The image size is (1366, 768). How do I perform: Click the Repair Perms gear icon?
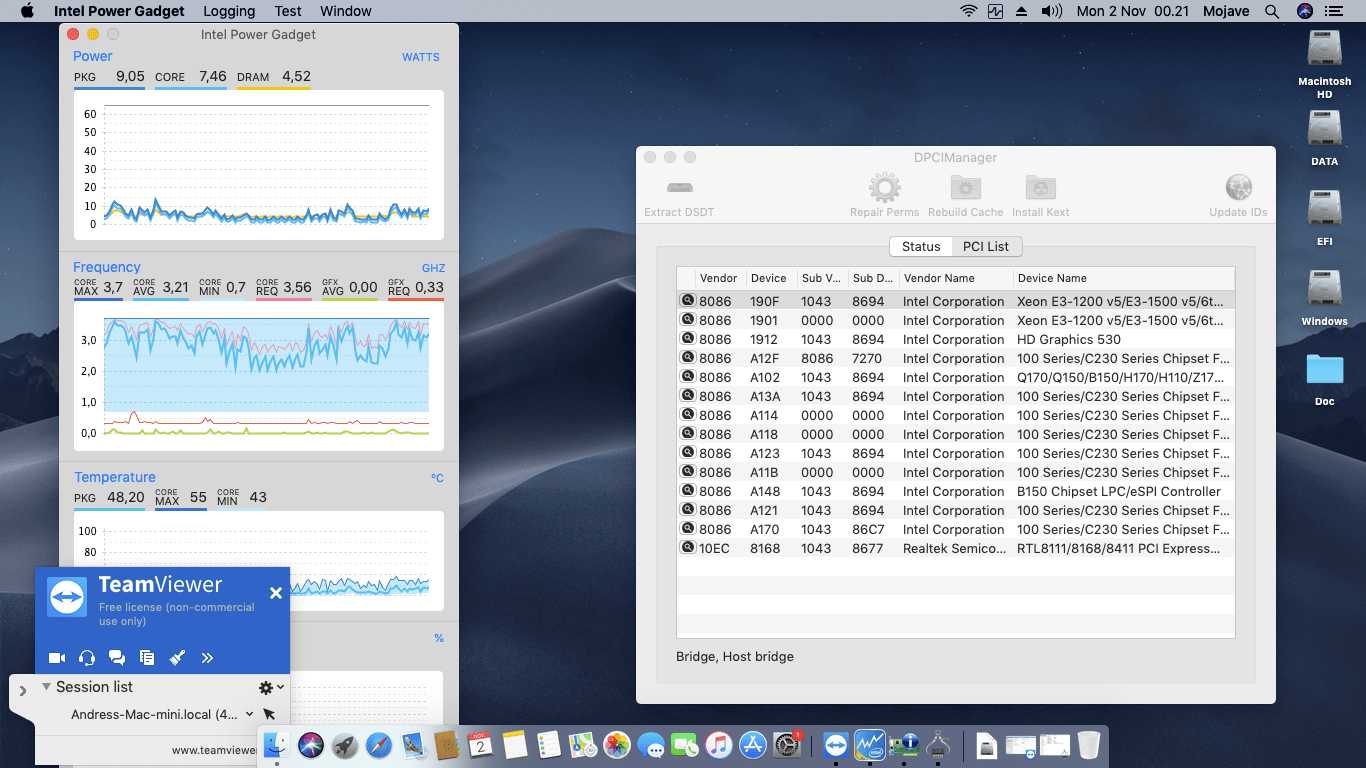click(884, 188)
